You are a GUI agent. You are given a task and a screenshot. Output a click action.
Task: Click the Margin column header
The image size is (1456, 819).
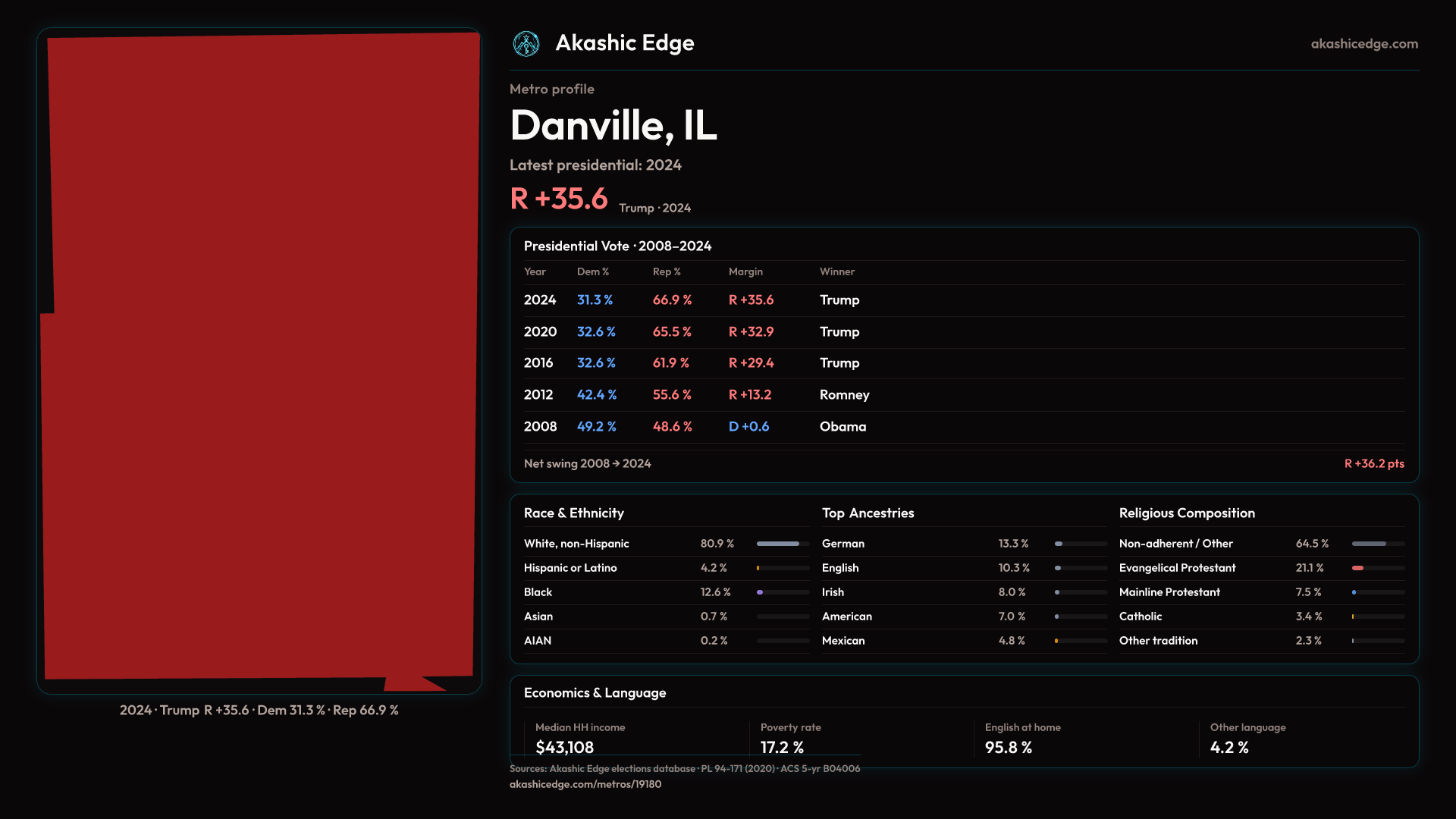tap(745, 271)
